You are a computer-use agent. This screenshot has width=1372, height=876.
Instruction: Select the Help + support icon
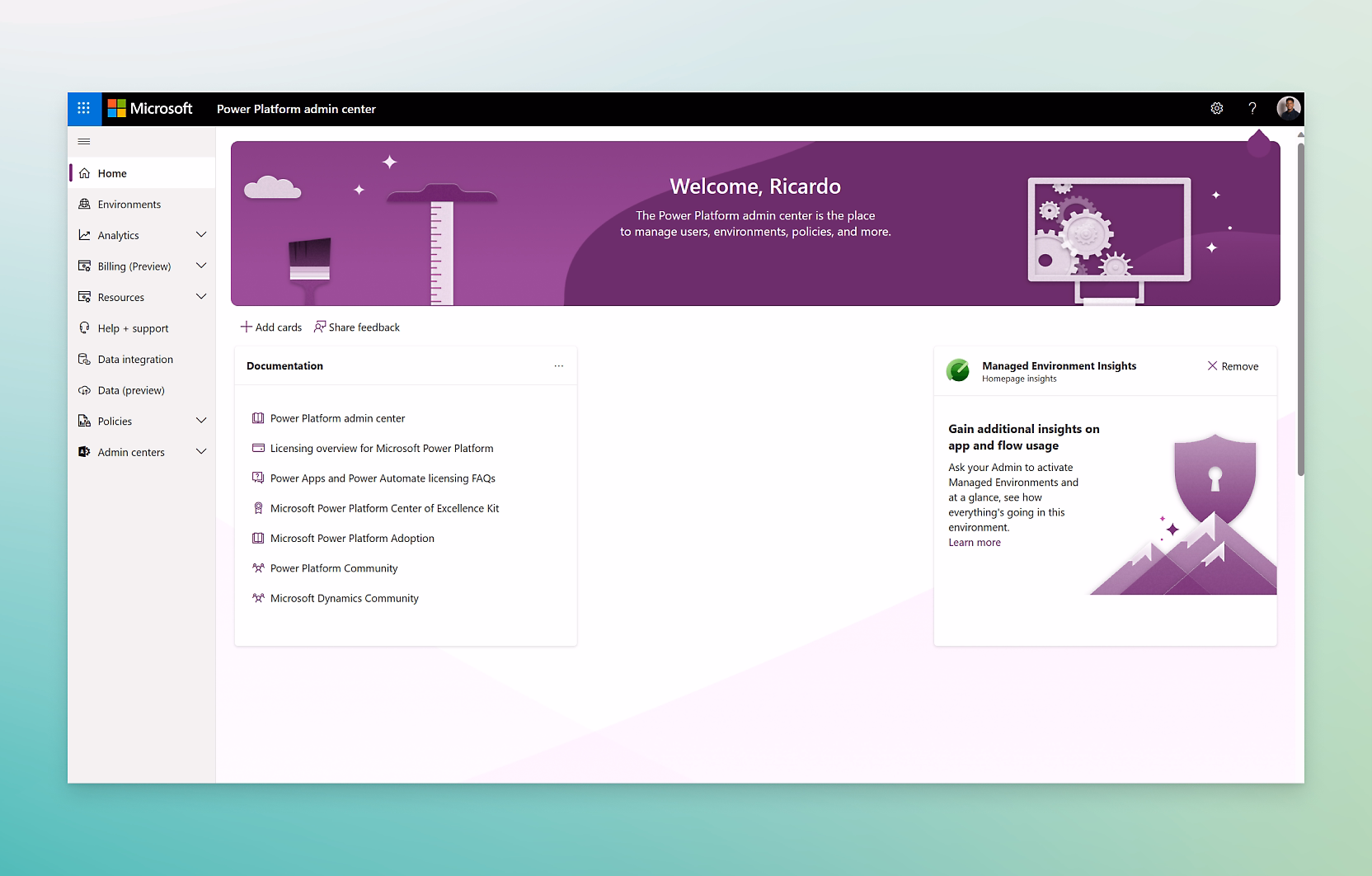coord(85,327)
